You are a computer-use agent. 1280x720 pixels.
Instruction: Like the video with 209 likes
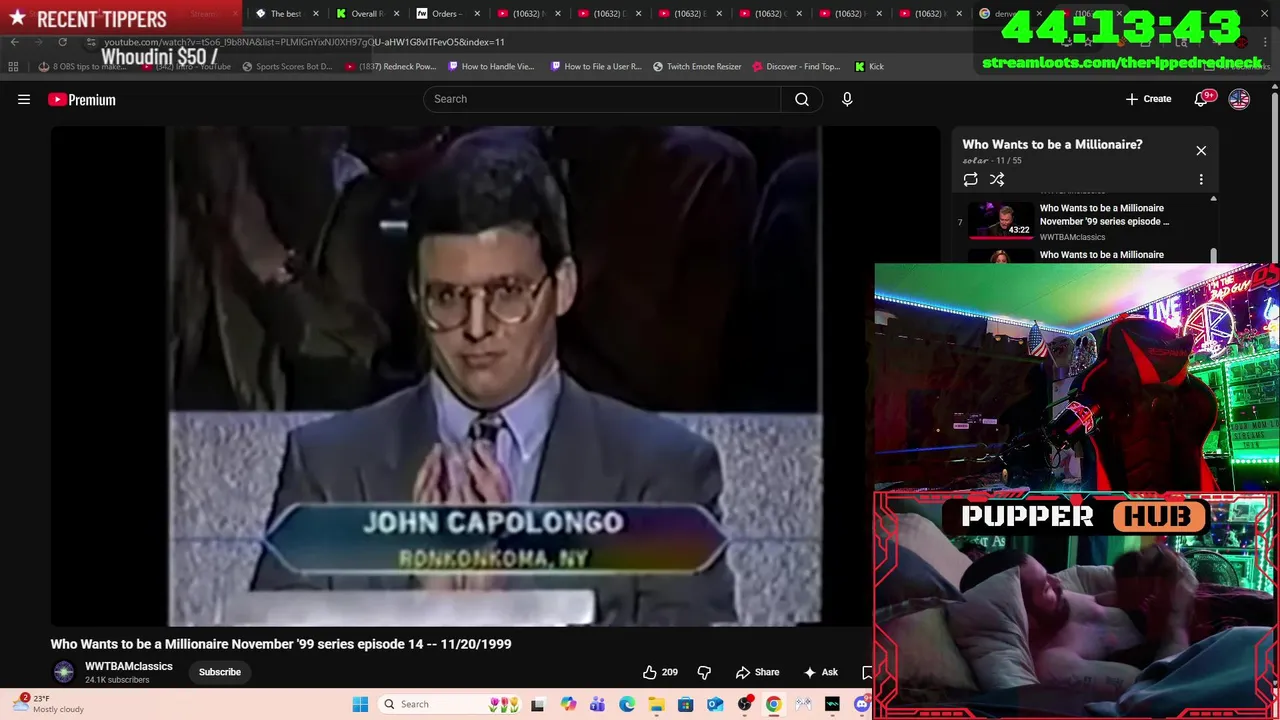click(x=660, y=672)
